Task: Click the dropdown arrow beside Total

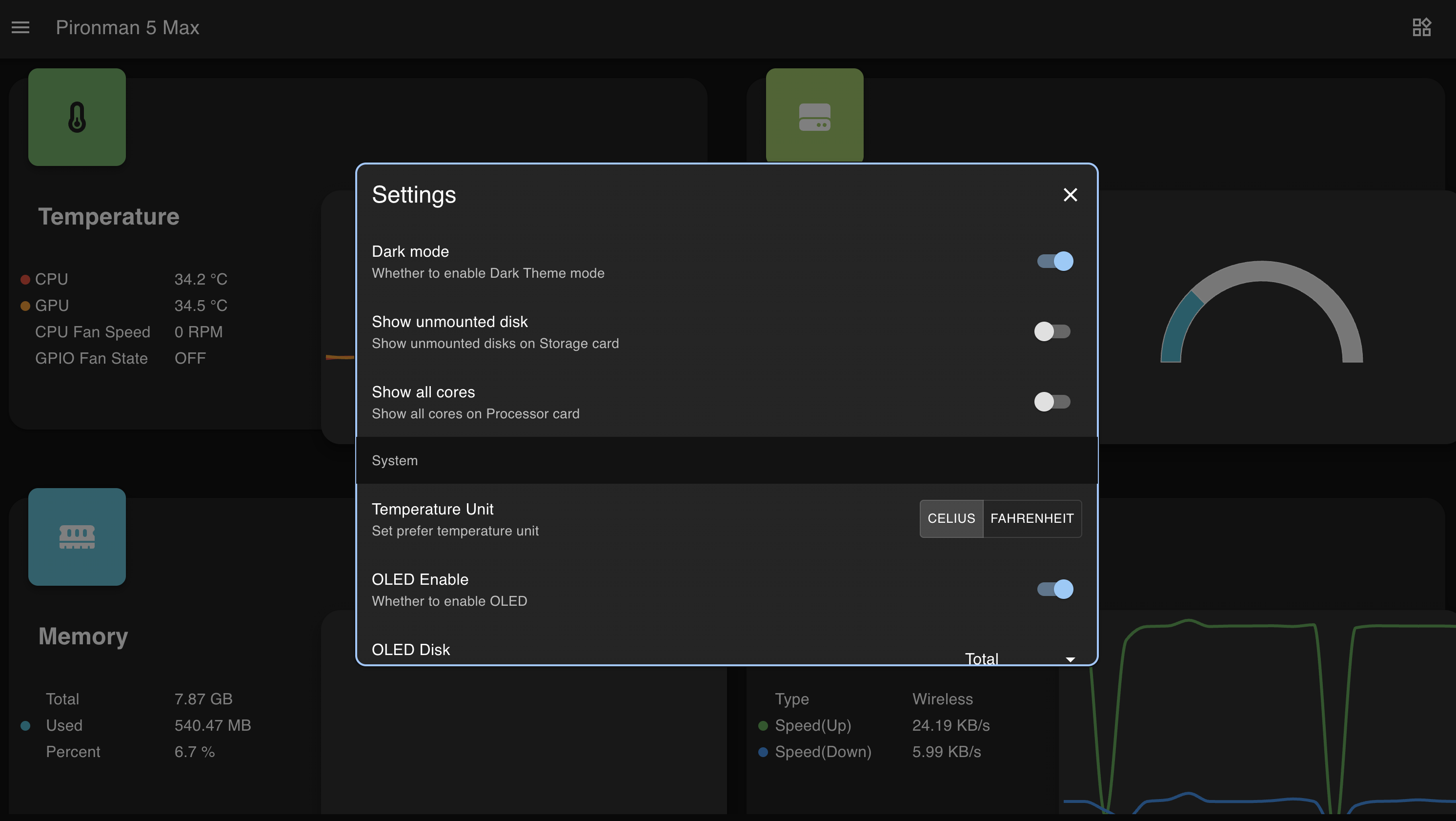Action: point(1070,659)
